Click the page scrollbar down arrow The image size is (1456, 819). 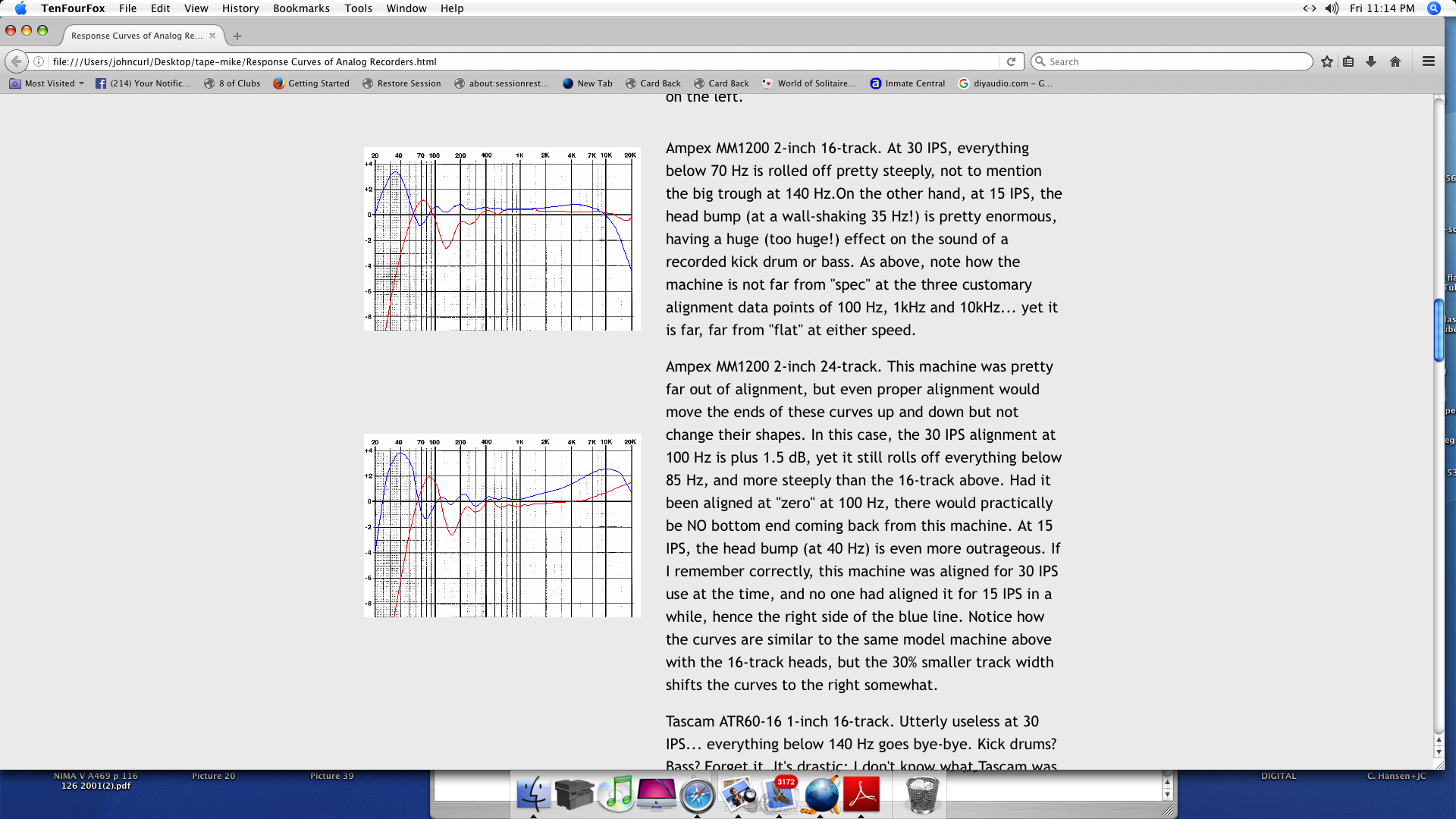pos(1439,752)
